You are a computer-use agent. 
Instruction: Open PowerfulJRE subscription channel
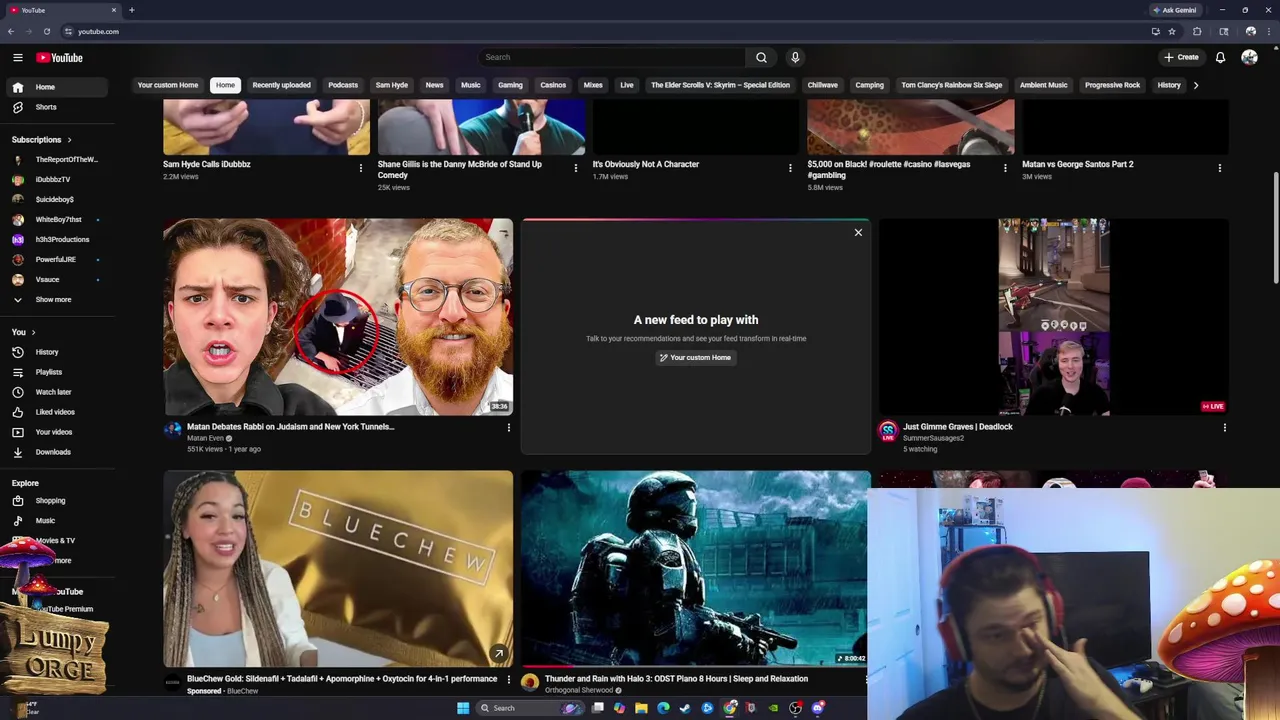[x=55, y=259]
